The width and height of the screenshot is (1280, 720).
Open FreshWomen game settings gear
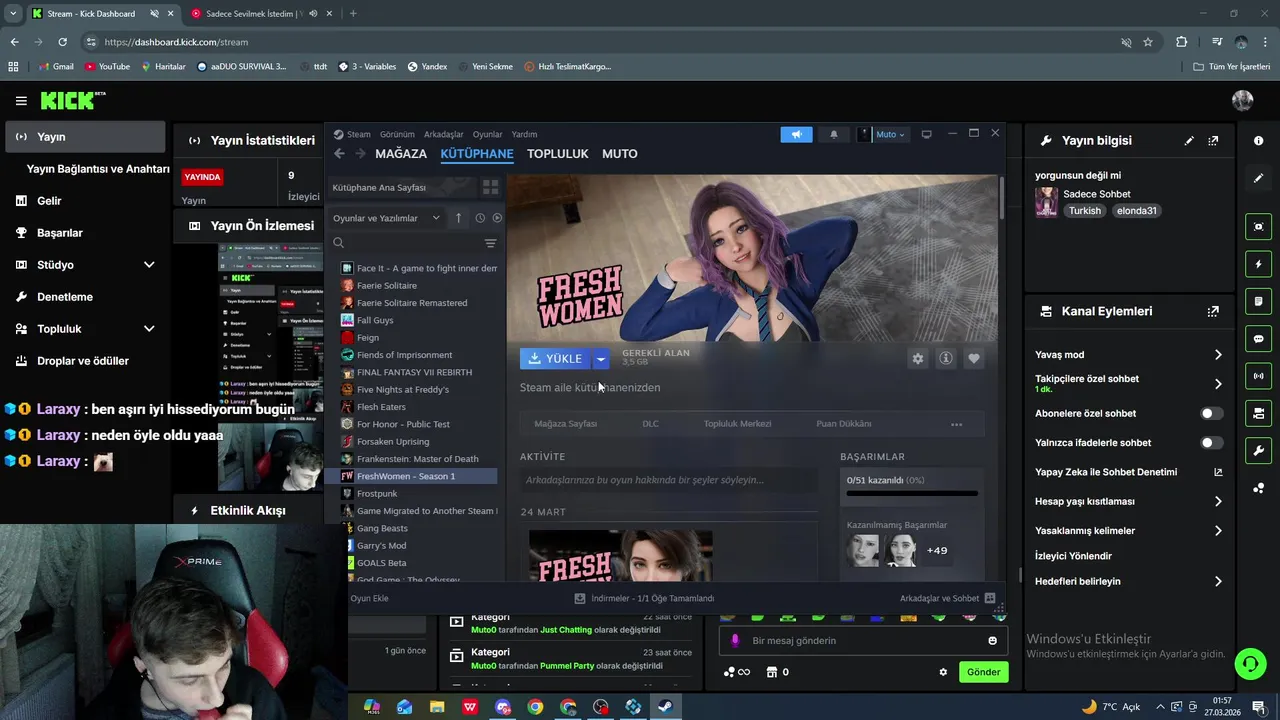point(917,358)
